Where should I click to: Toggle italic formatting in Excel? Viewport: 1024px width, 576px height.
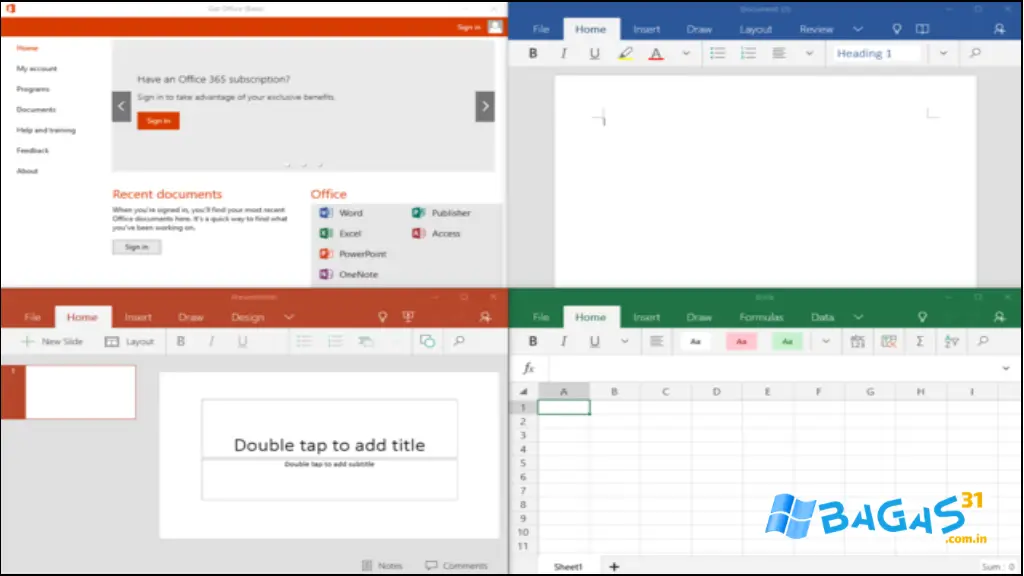tap(563, 341)
